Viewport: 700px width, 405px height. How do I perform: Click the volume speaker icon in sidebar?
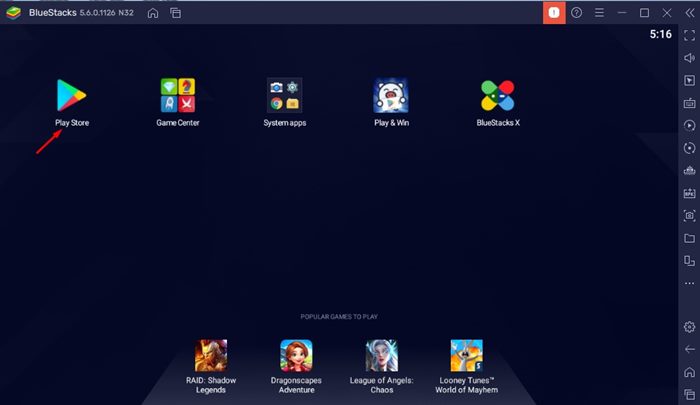tap(689, 58)
